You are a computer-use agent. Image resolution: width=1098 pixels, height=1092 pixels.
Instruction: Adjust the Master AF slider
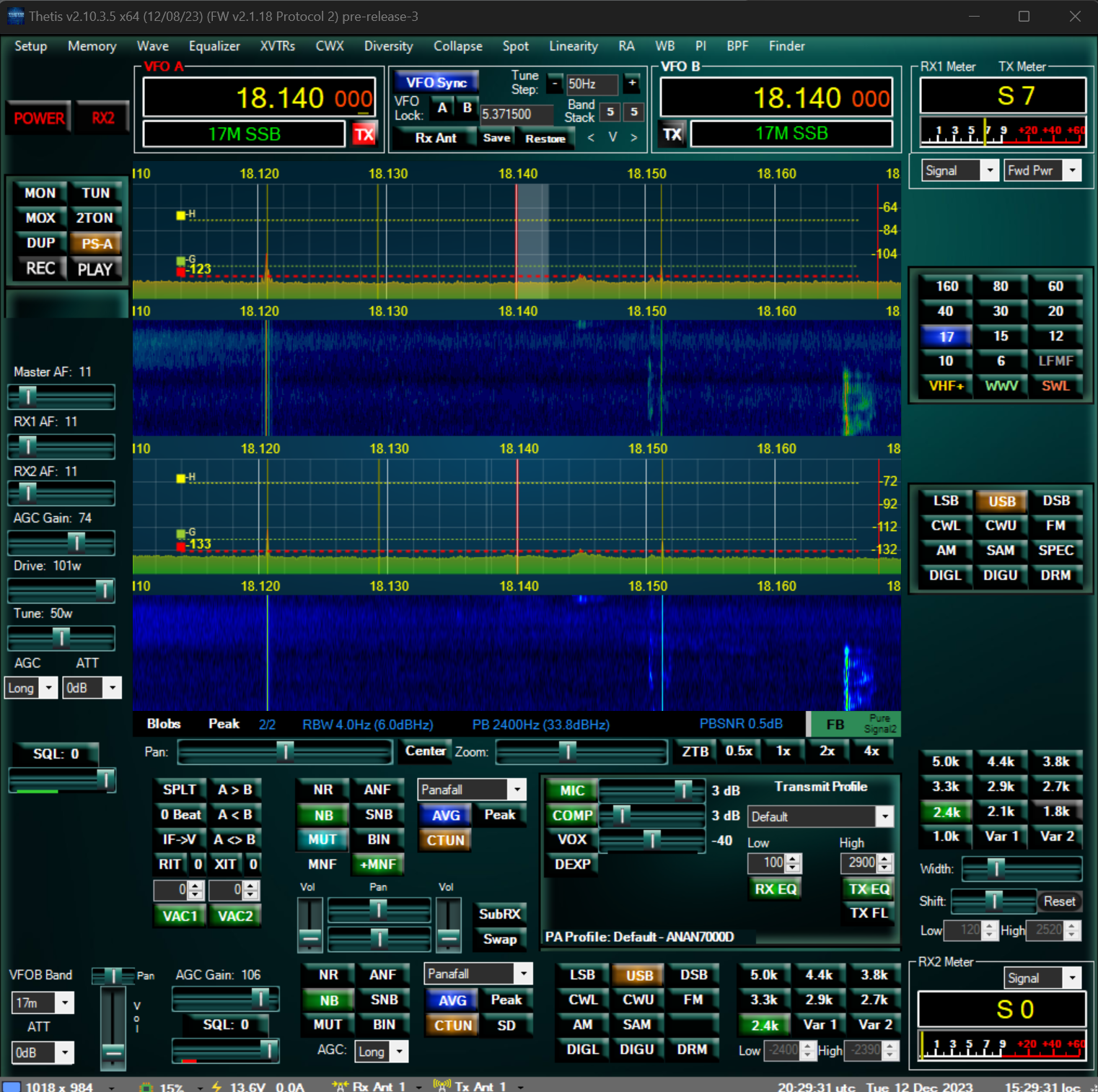pos(61,396)
